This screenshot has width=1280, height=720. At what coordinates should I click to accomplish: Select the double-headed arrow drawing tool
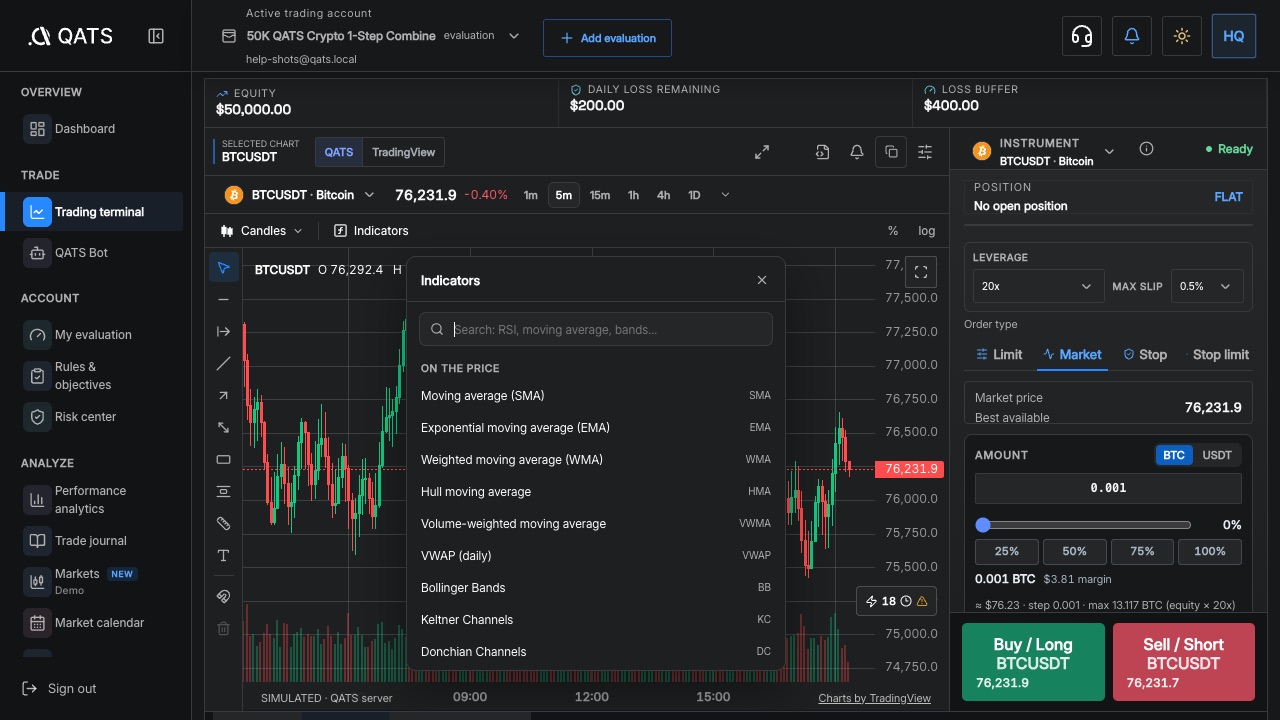click(x=223, y=427)
